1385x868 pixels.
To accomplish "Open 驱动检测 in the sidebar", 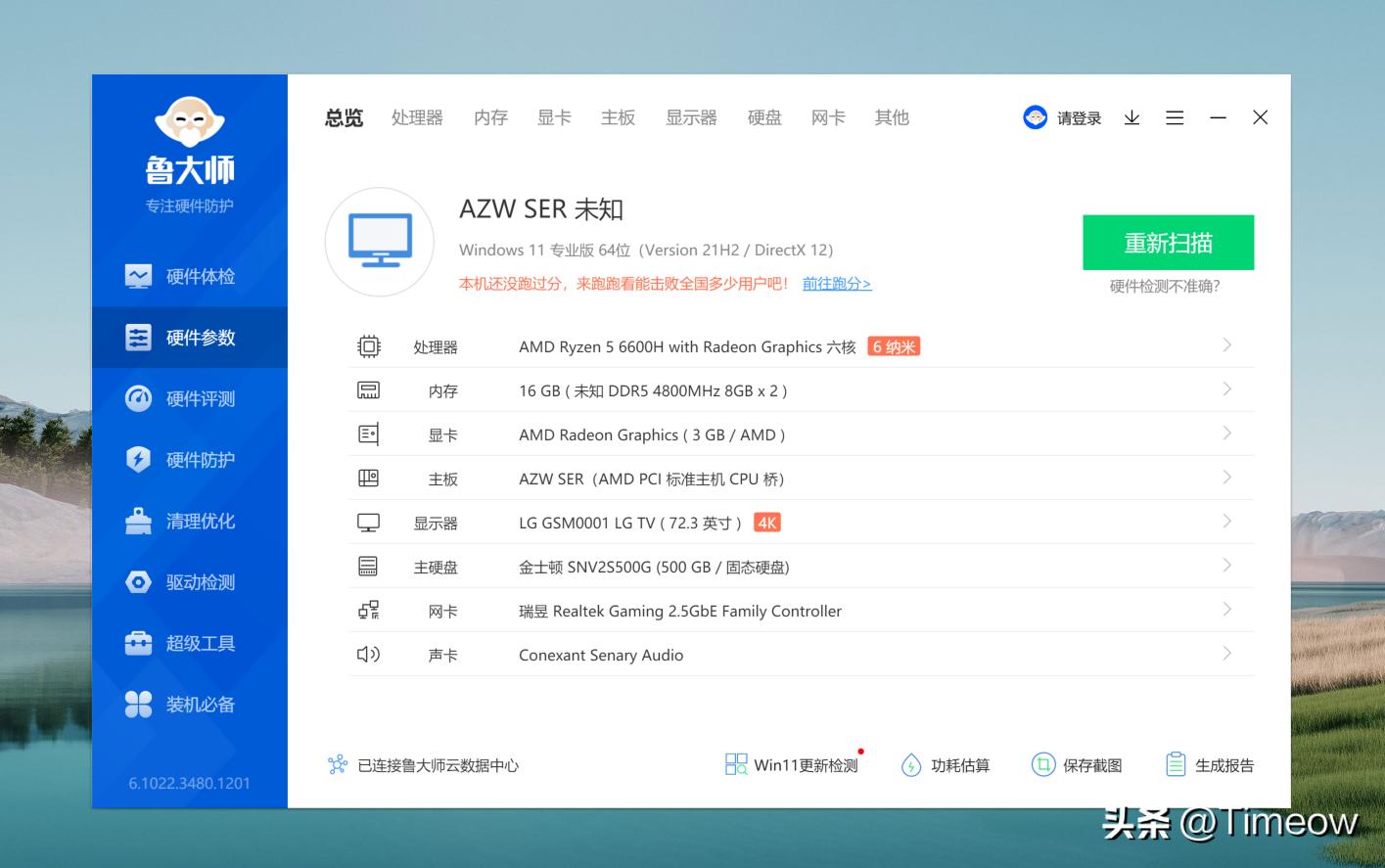I will (x=200, y=581).
